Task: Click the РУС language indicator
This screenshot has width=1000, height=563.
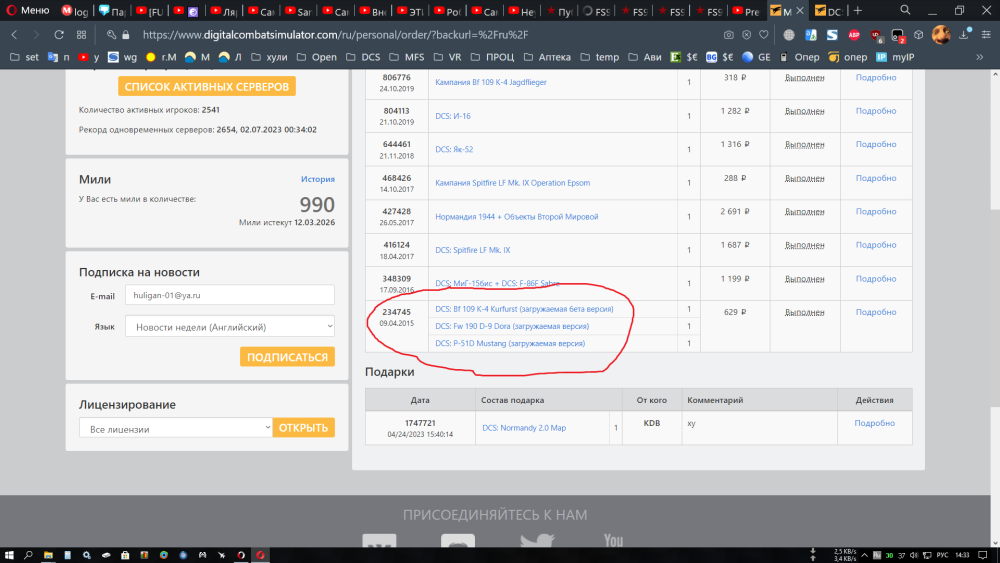Action: 943,555
